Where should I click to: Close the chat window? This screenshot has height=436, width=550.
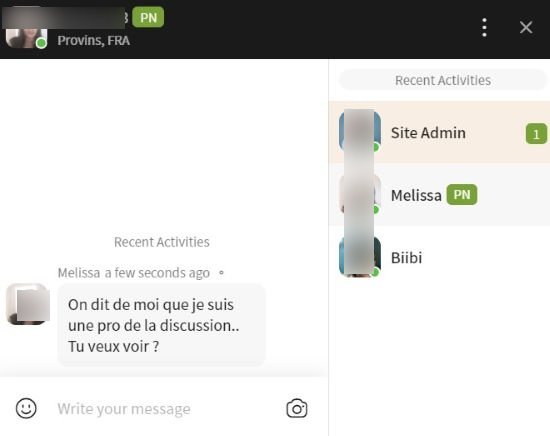coord(526,27)
